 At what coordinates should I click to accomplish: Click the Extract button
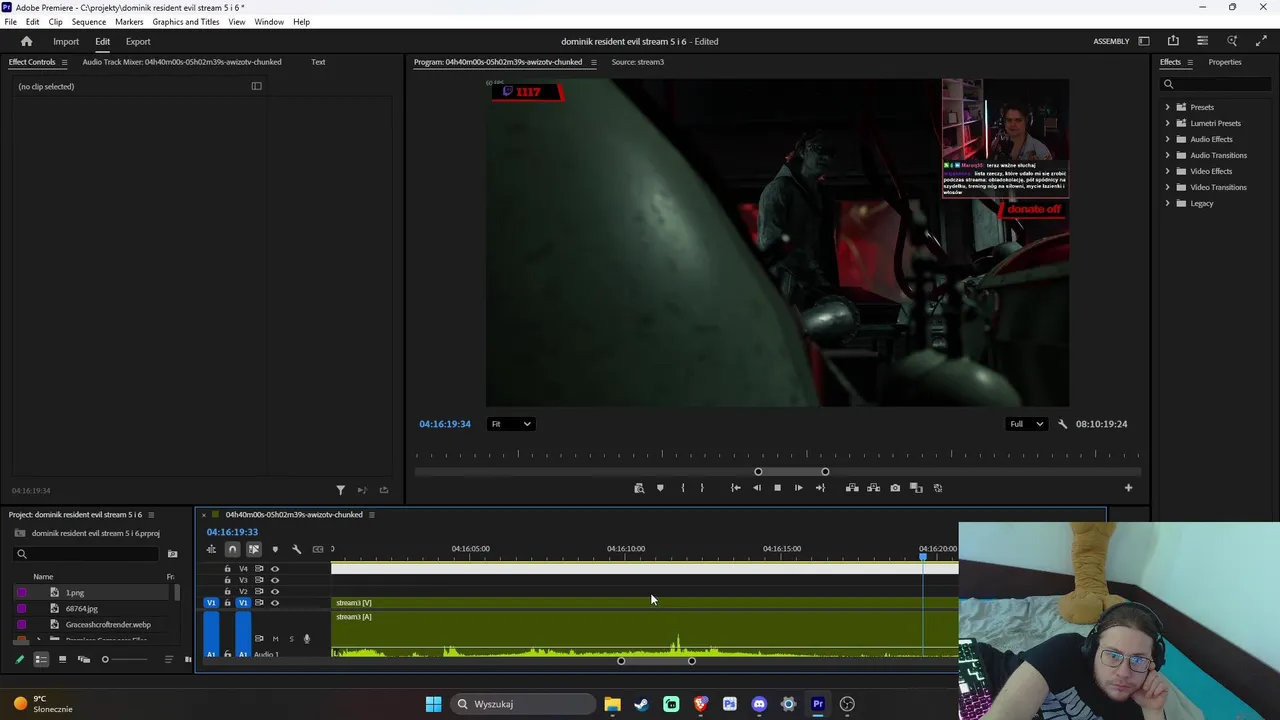click(873, 488)
